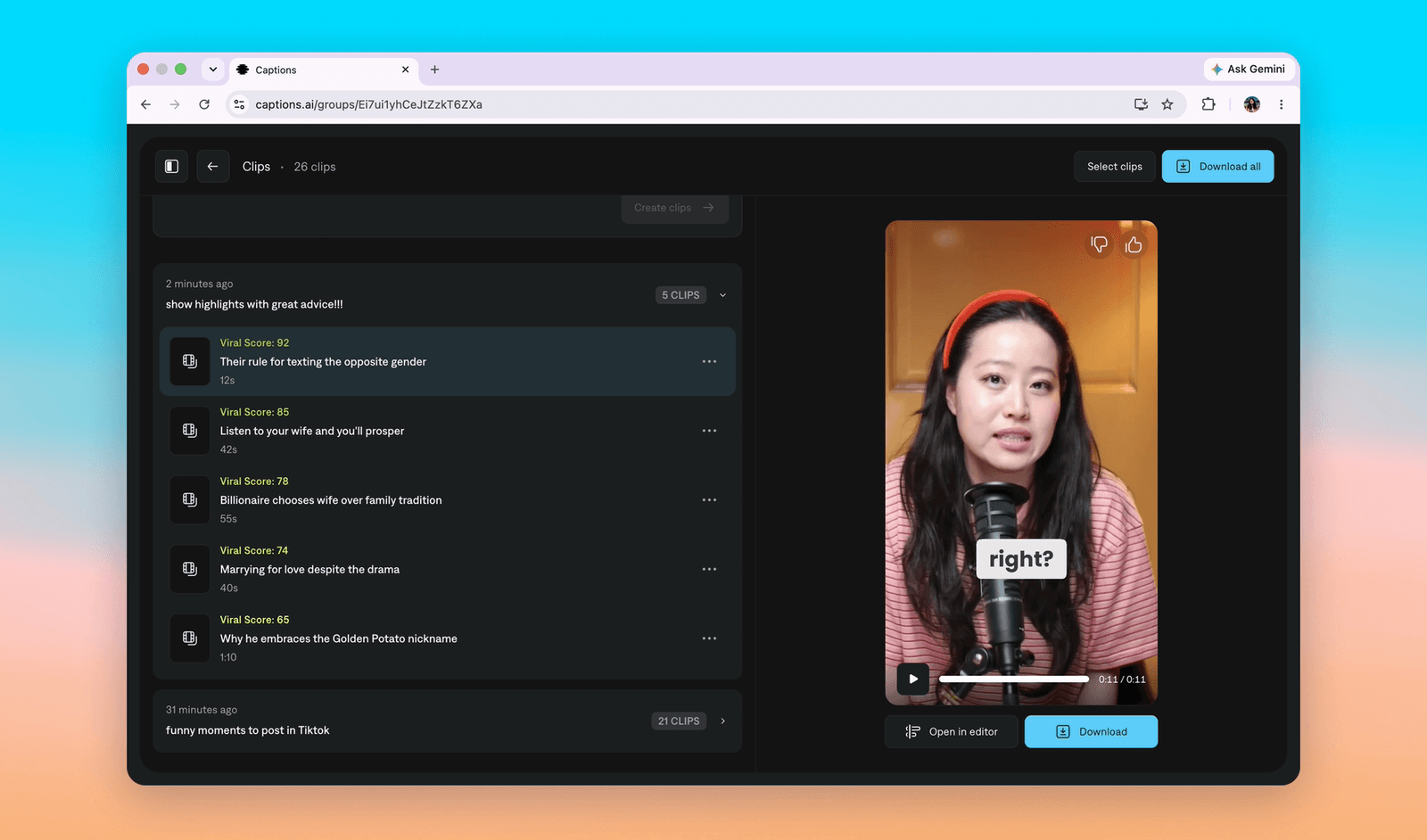Click clip icon for Marrying for love
Viewport: 1427px width, 840px height.
[x=190, y=569]
